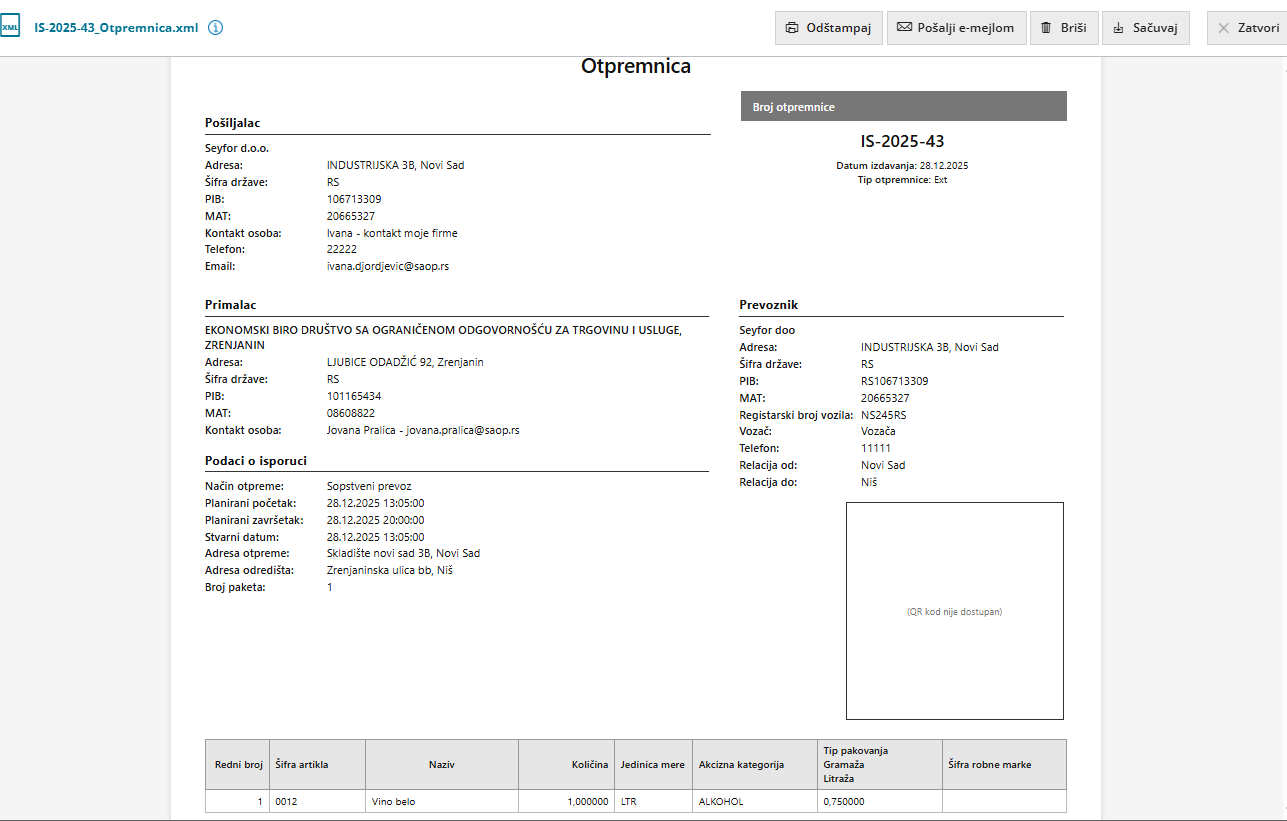Click the QR code placeholder box
Image resolution: width=1287 pixels, height=821 pixels.
pyautogui.click(x=955, y=611)
